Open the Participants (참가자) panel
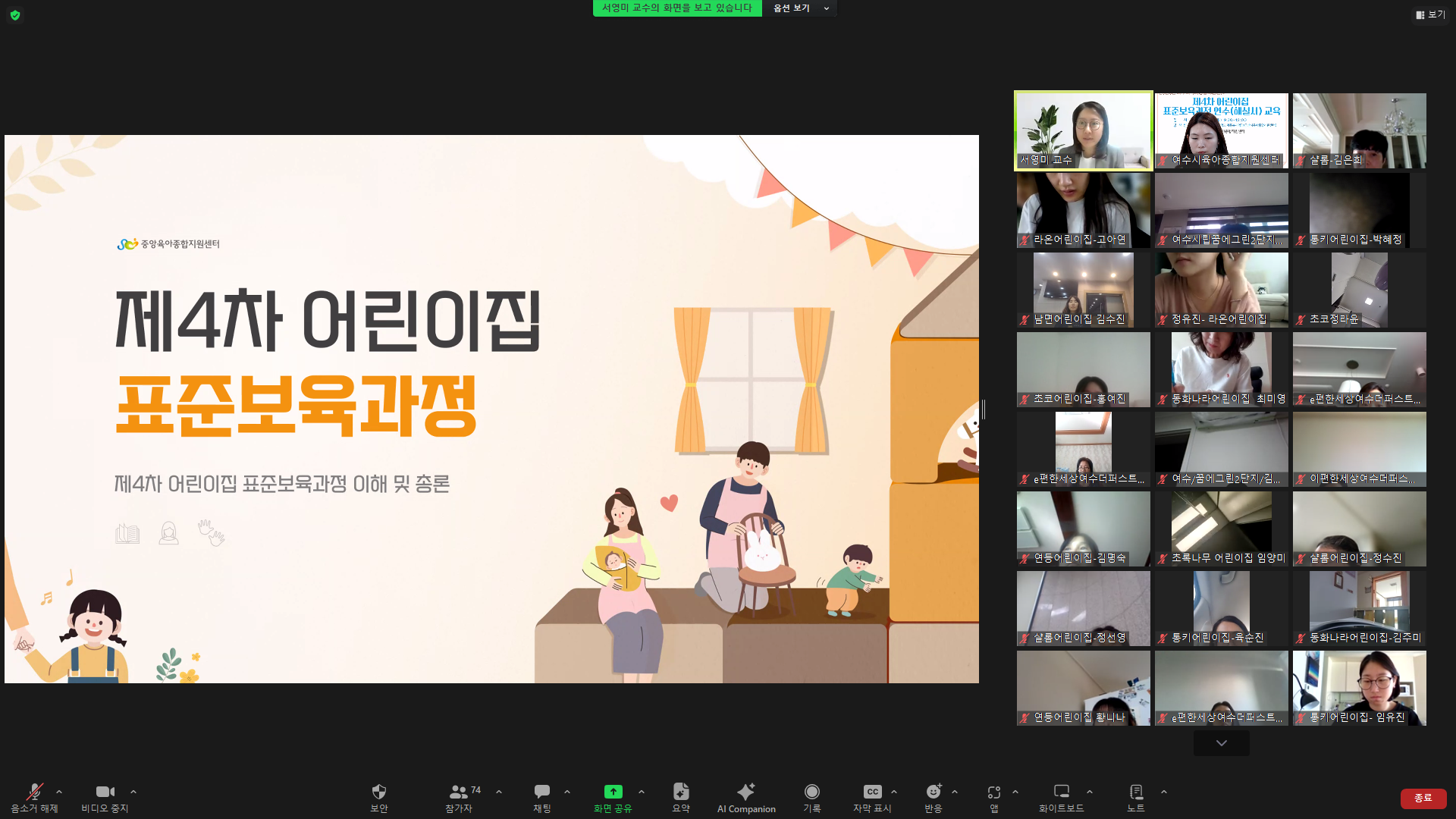 point(459,792)
